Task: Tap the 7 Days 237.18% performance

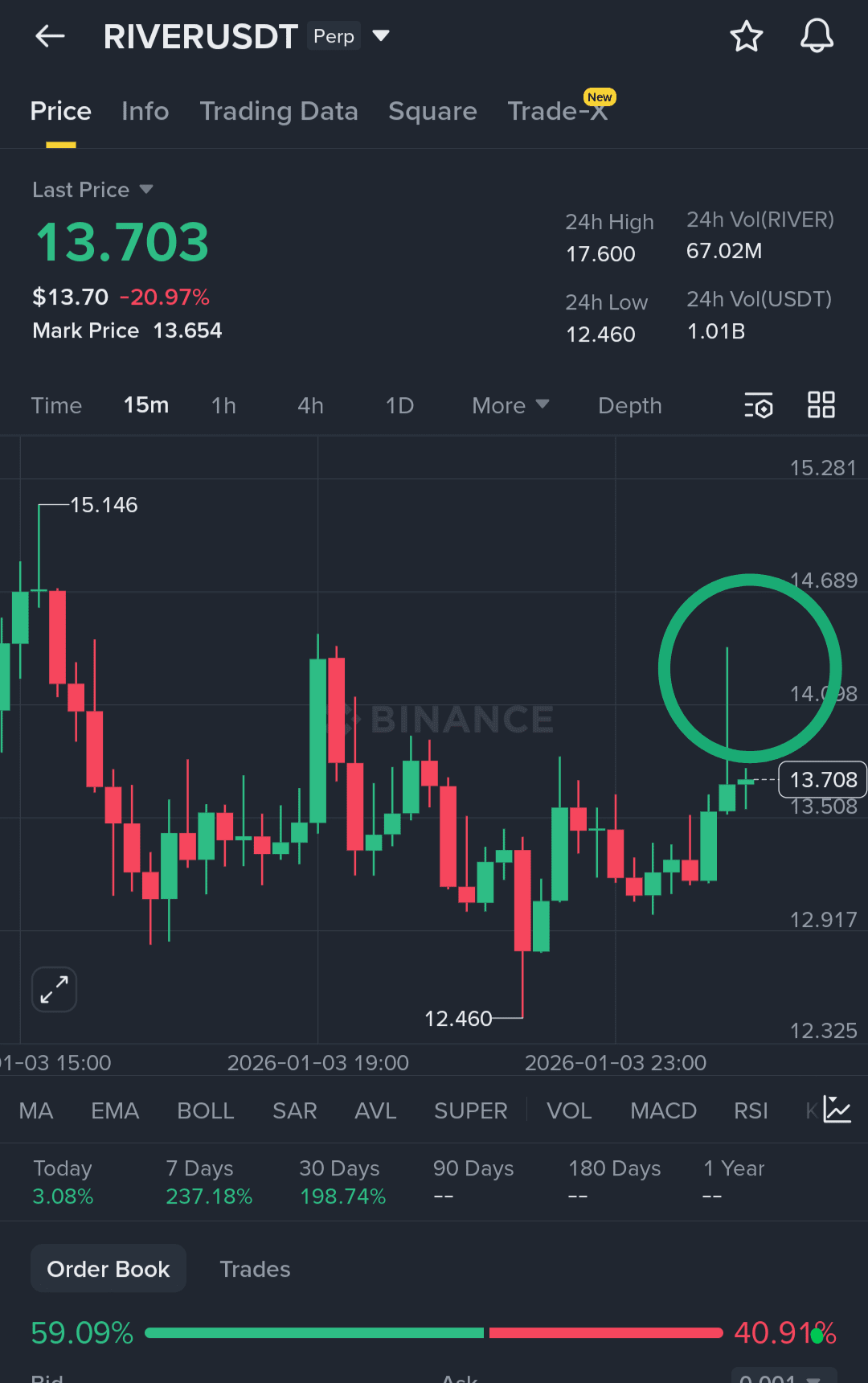Action: click(209, 1182)
